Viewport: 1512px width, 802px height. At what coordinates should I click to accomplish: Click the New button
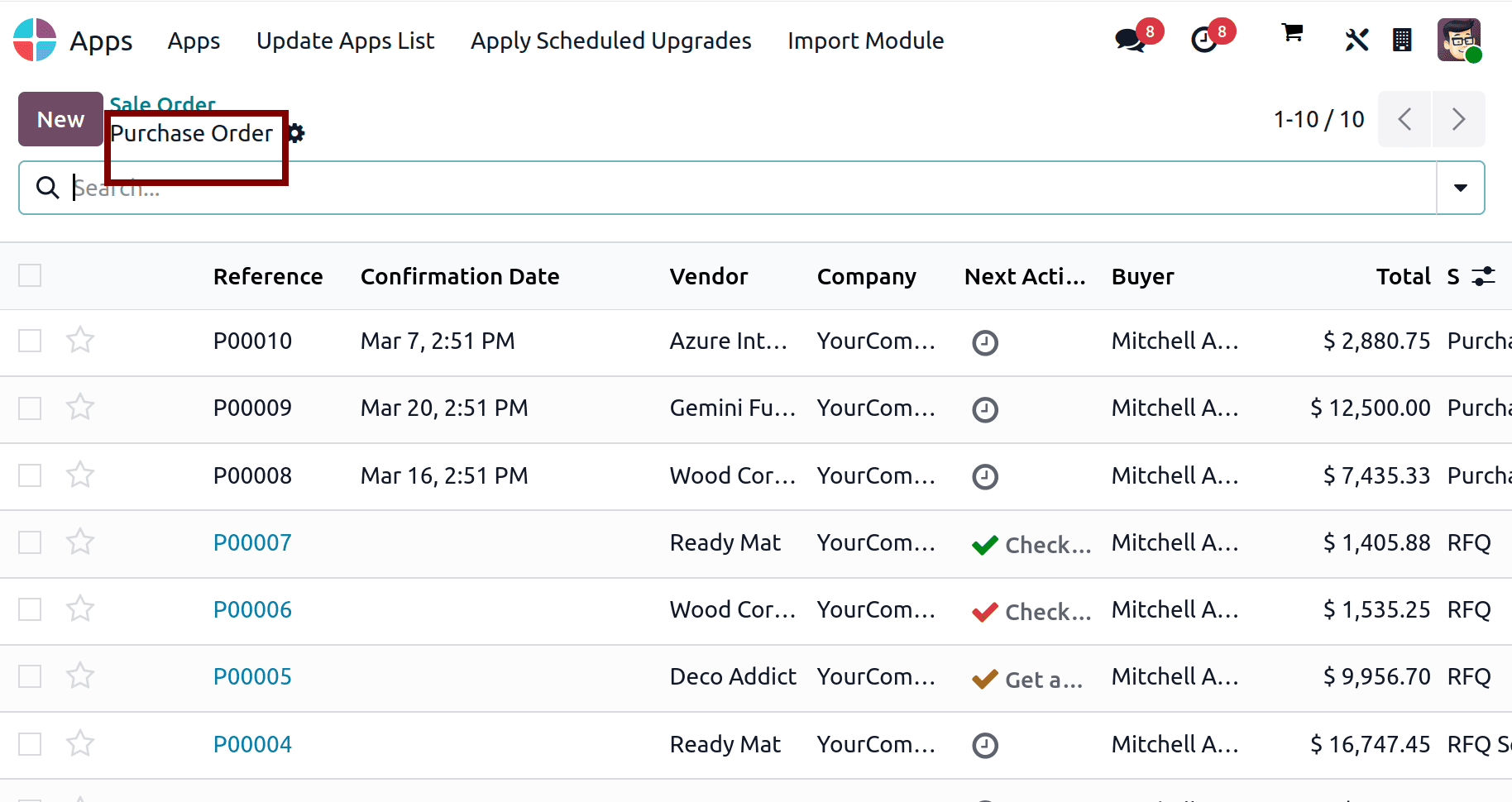60,119
